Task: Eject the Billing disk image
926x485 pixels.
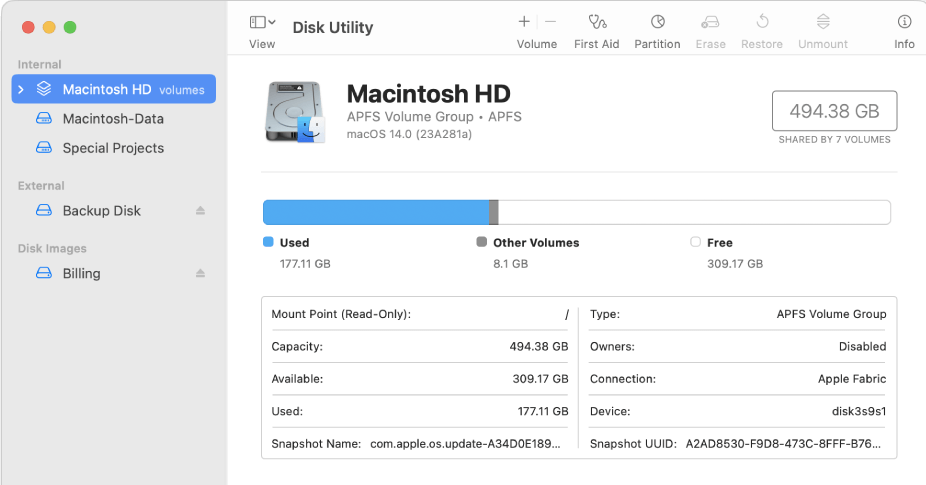Action: 200,274
